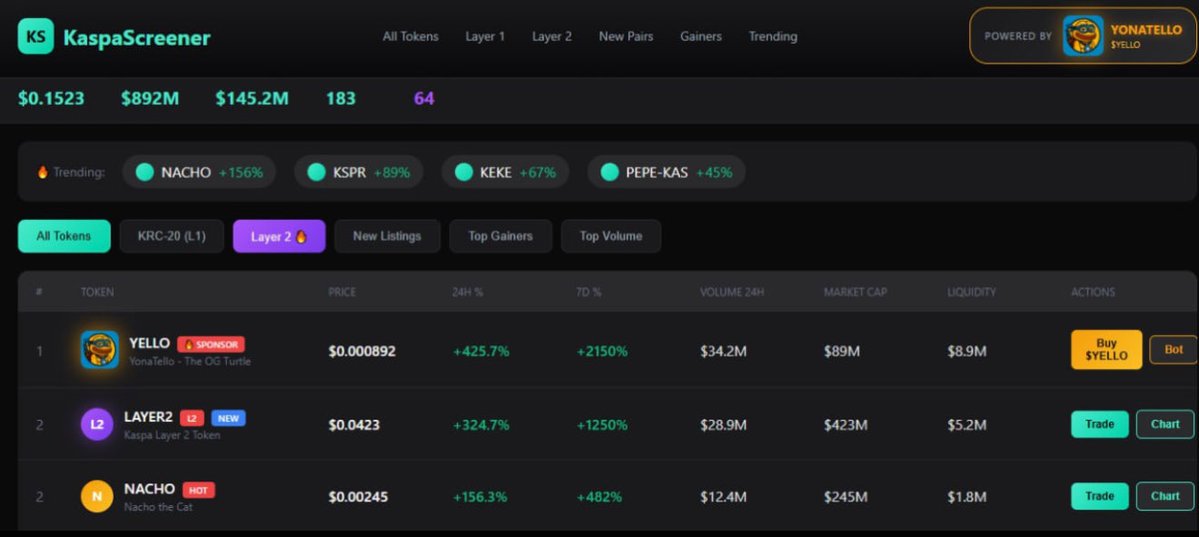Screen dimensions: 1199x537
Task: Click the SPONSOR badge on YELLO row
Action: [x=211, y=344]
